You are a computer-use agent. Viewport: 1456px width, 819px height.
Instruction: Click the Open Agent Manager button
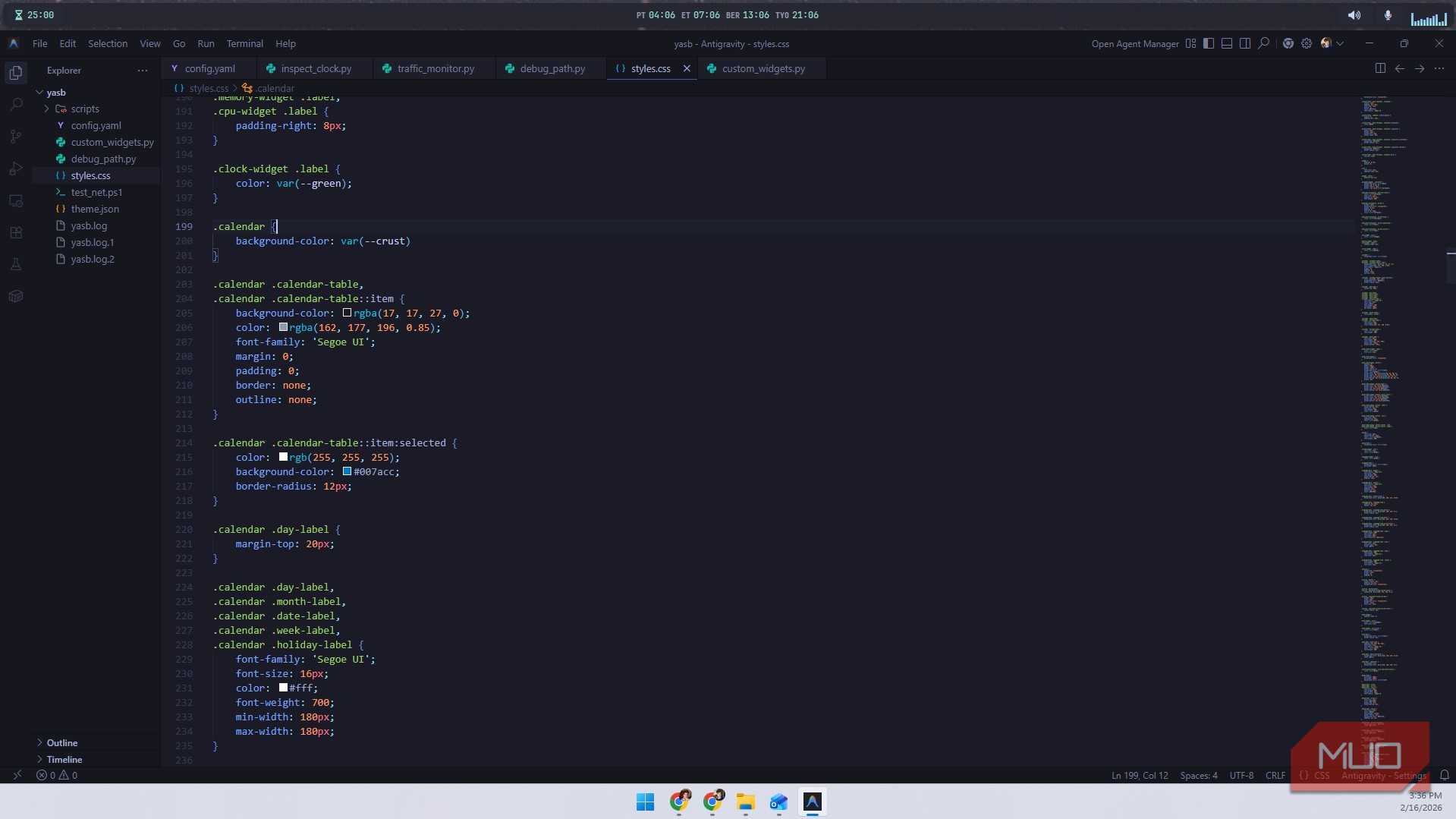[x=1134, y=44]
